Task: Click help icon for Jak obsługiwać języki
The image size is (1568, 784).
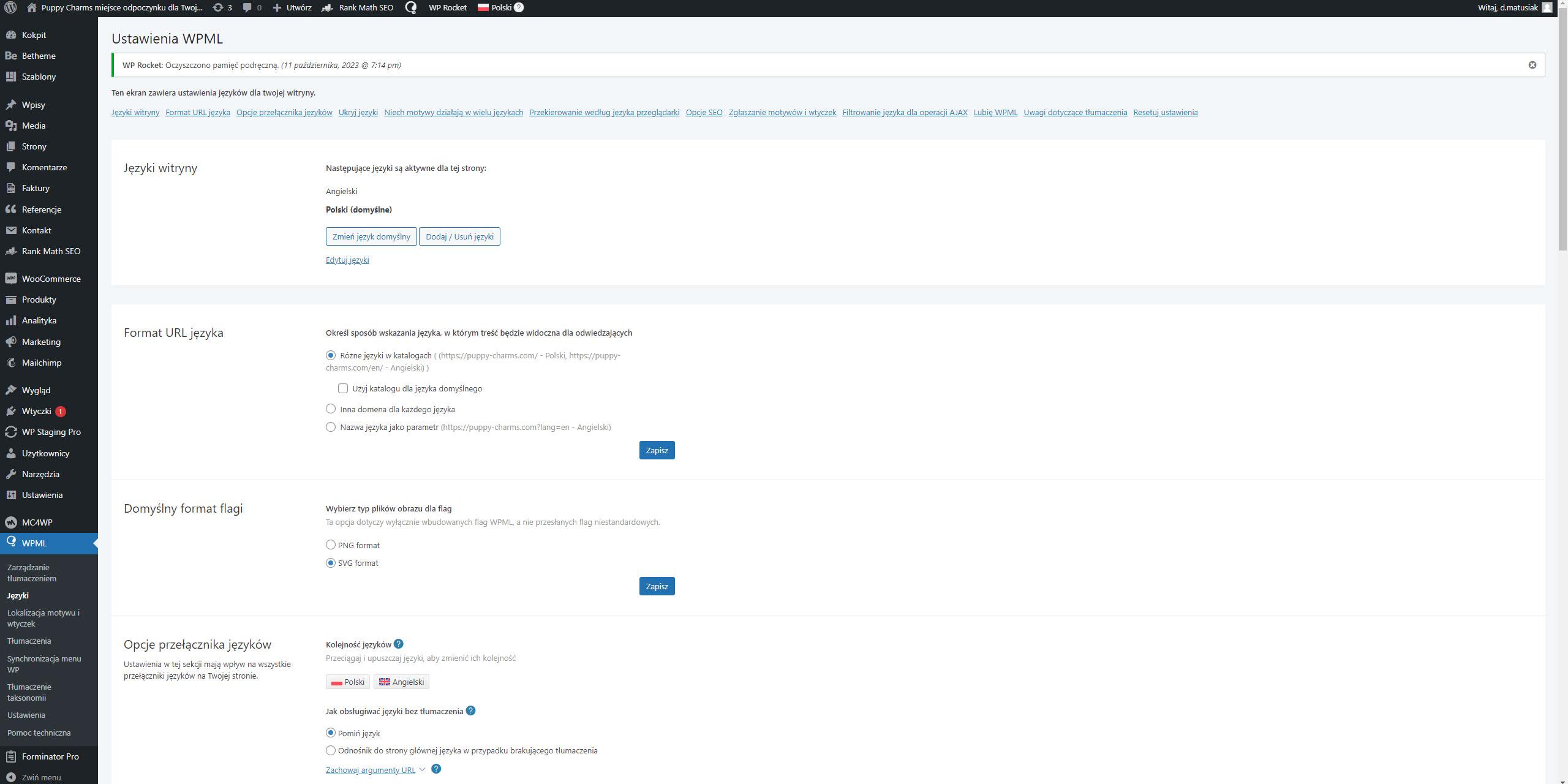Action: 470,710
